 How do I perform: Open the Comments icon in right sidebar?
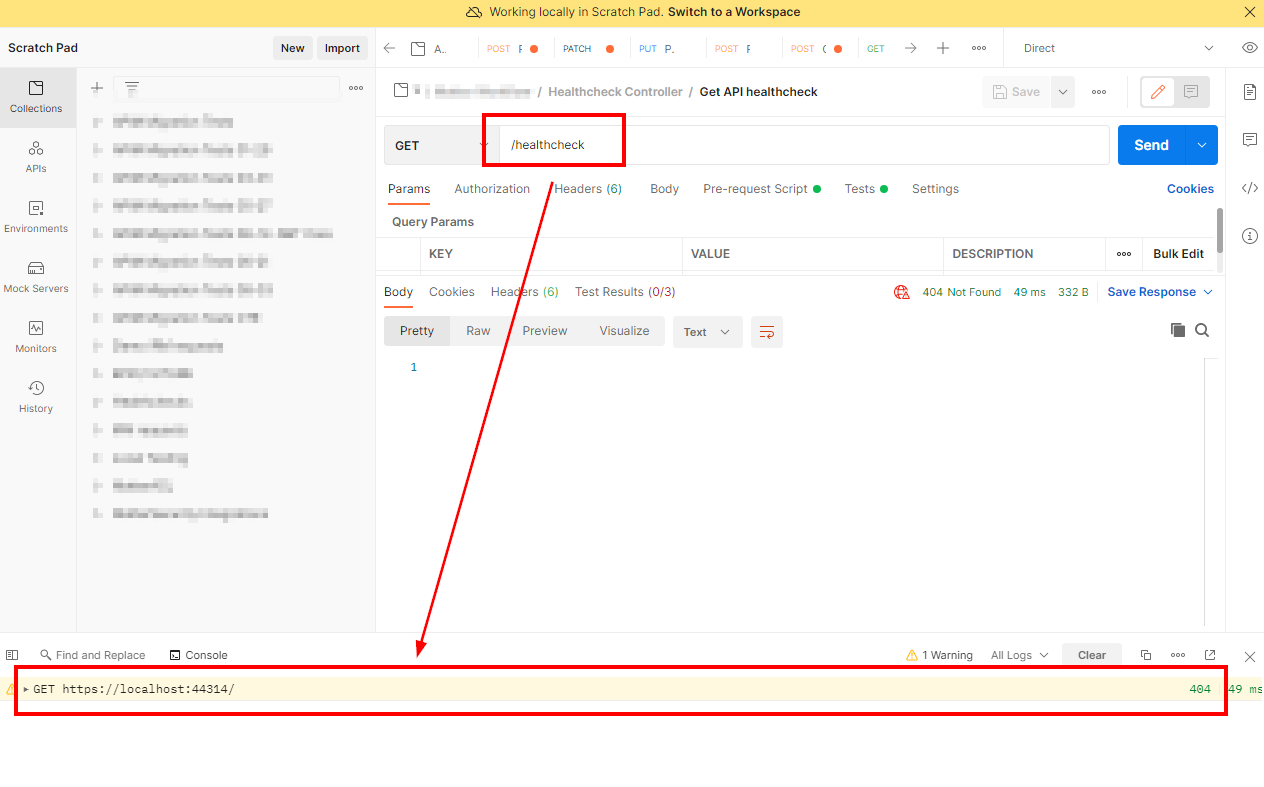pyautogui.click(x=1250, y=140)
